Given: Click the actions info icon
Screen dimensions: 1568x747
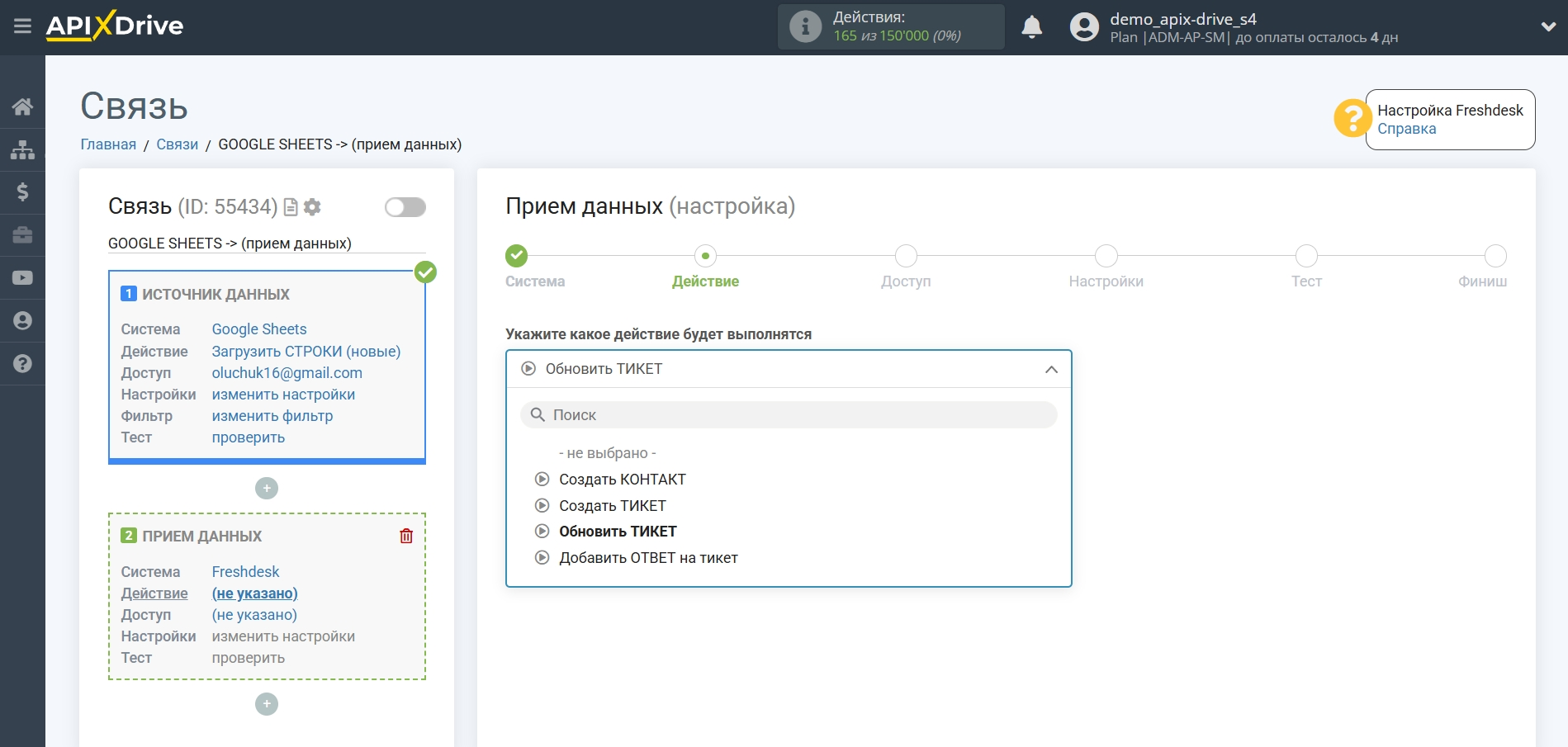Looking at the screenshot, I should pos(805,26).
